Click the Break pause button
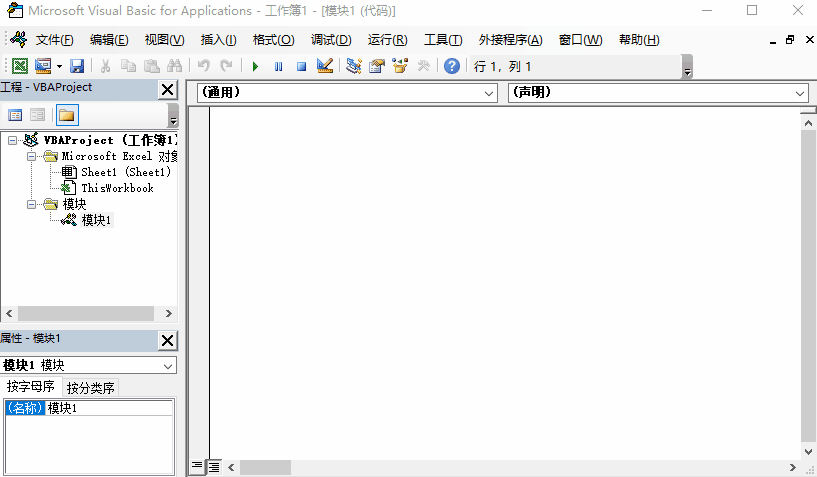Viewport: 817px width, 477px height. point(279,66)
